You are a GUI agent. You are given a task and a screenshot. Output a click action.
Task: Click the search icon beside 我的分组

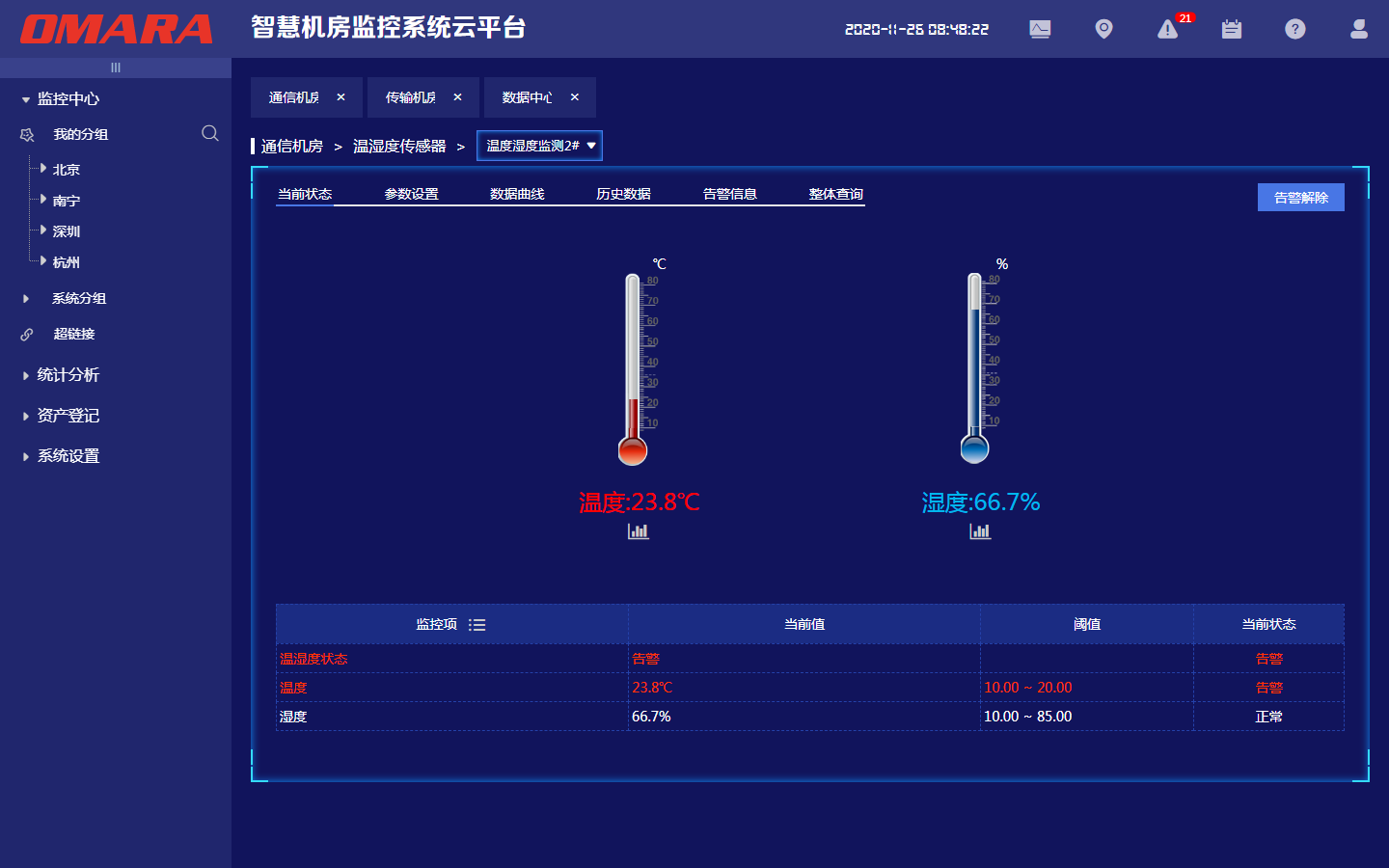coord(209,133)
